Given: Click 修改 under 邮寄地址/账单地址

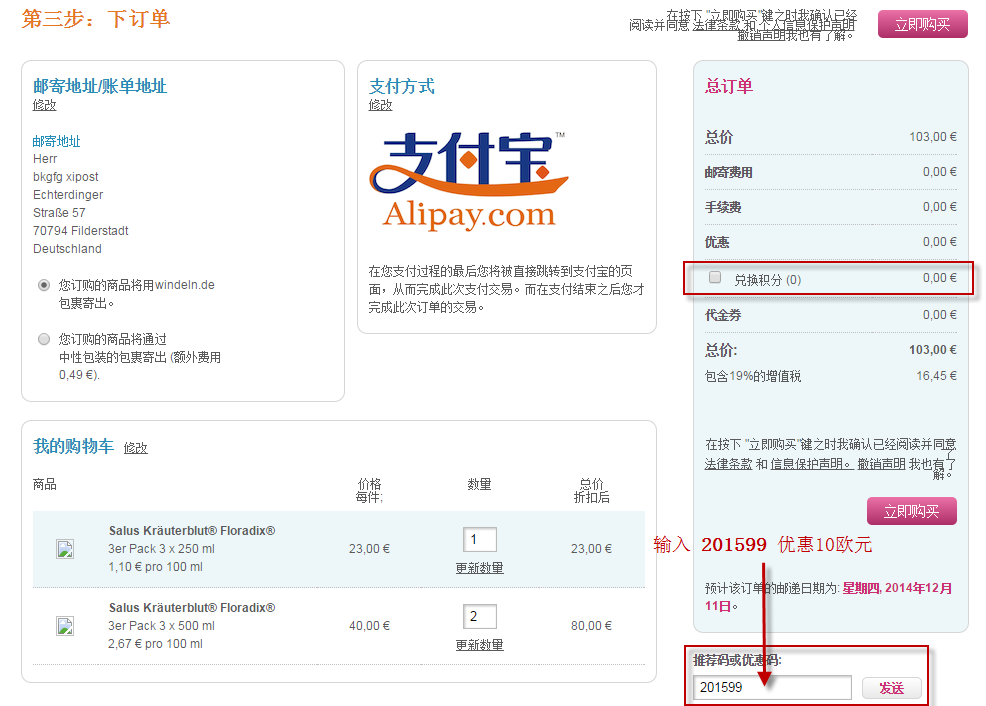Looking at the screenshot, I should tap(45, 105).
